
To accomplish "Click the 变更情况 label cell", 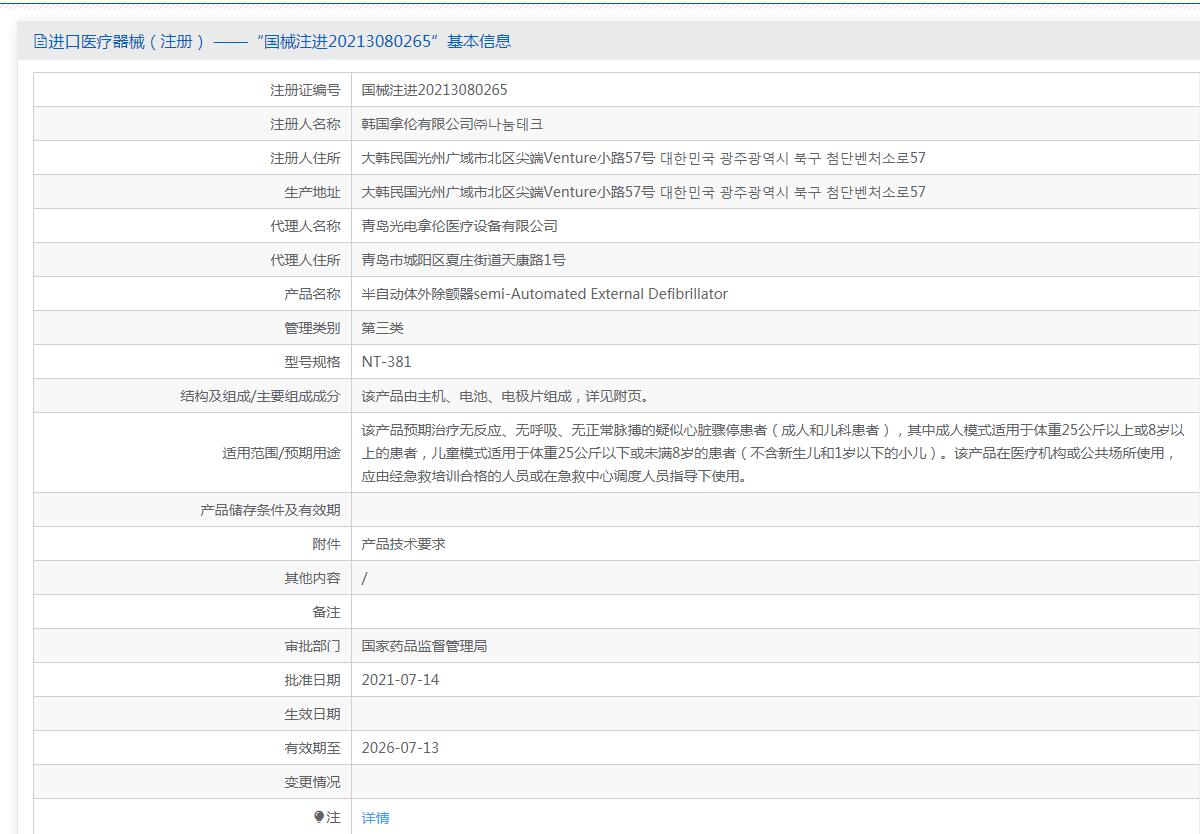I will click(x=192, y=782).
